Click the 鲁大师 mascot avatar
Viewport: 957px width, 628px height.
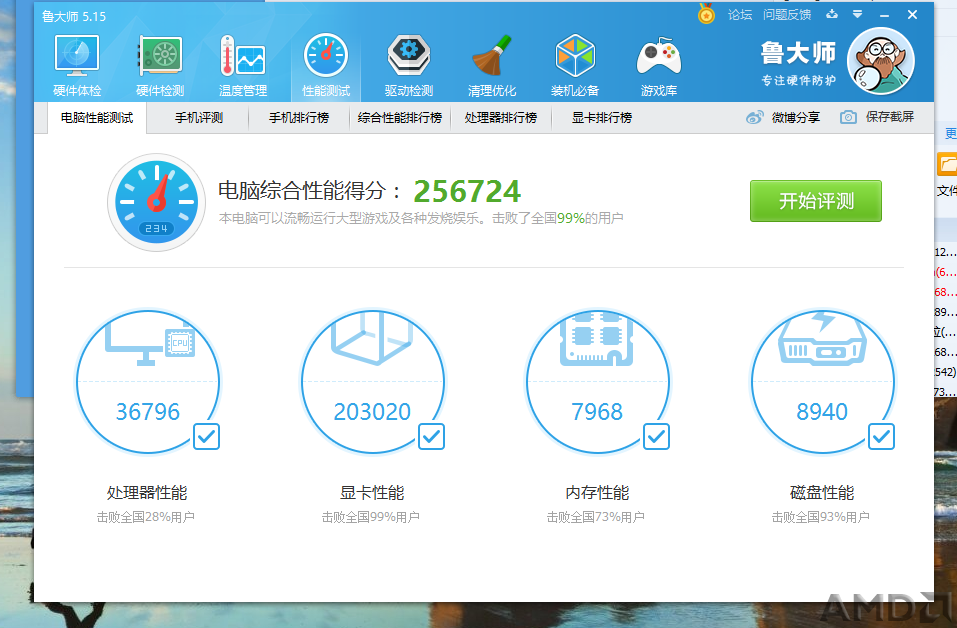point(880,61)
